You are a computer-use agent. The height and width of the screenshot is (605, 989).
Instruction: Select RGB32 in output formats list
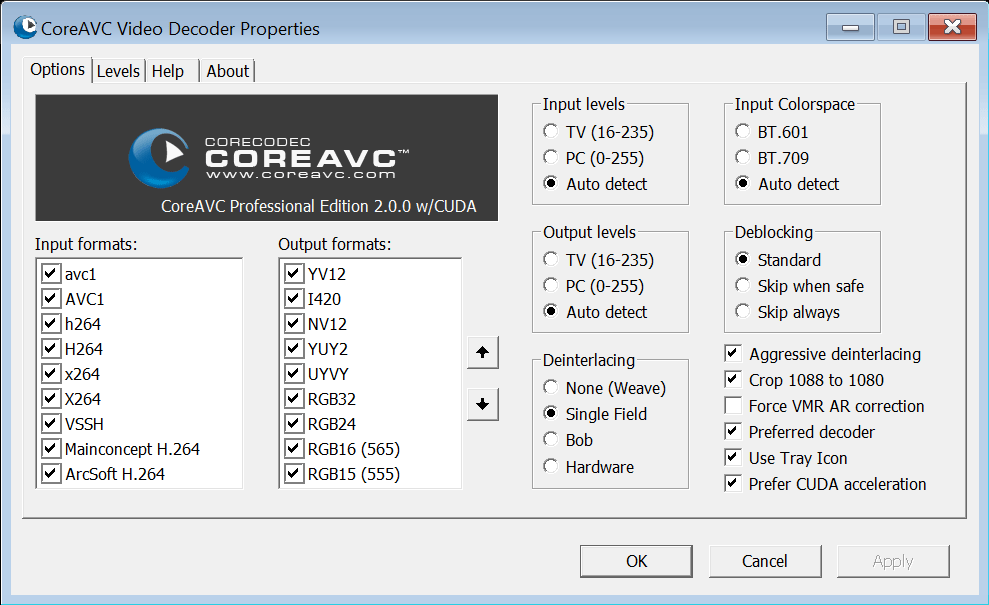331,399
